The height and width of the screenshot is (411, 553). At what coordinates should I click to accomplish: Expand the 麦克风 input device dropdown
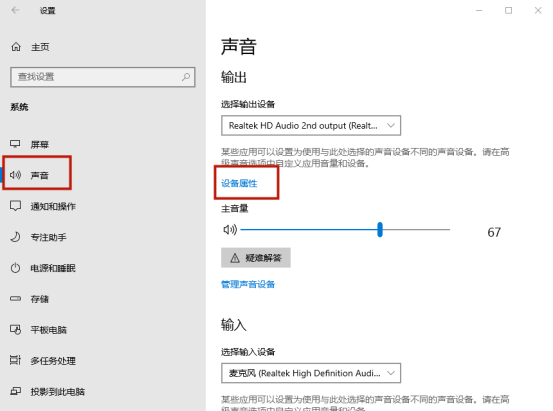(311, 373)
